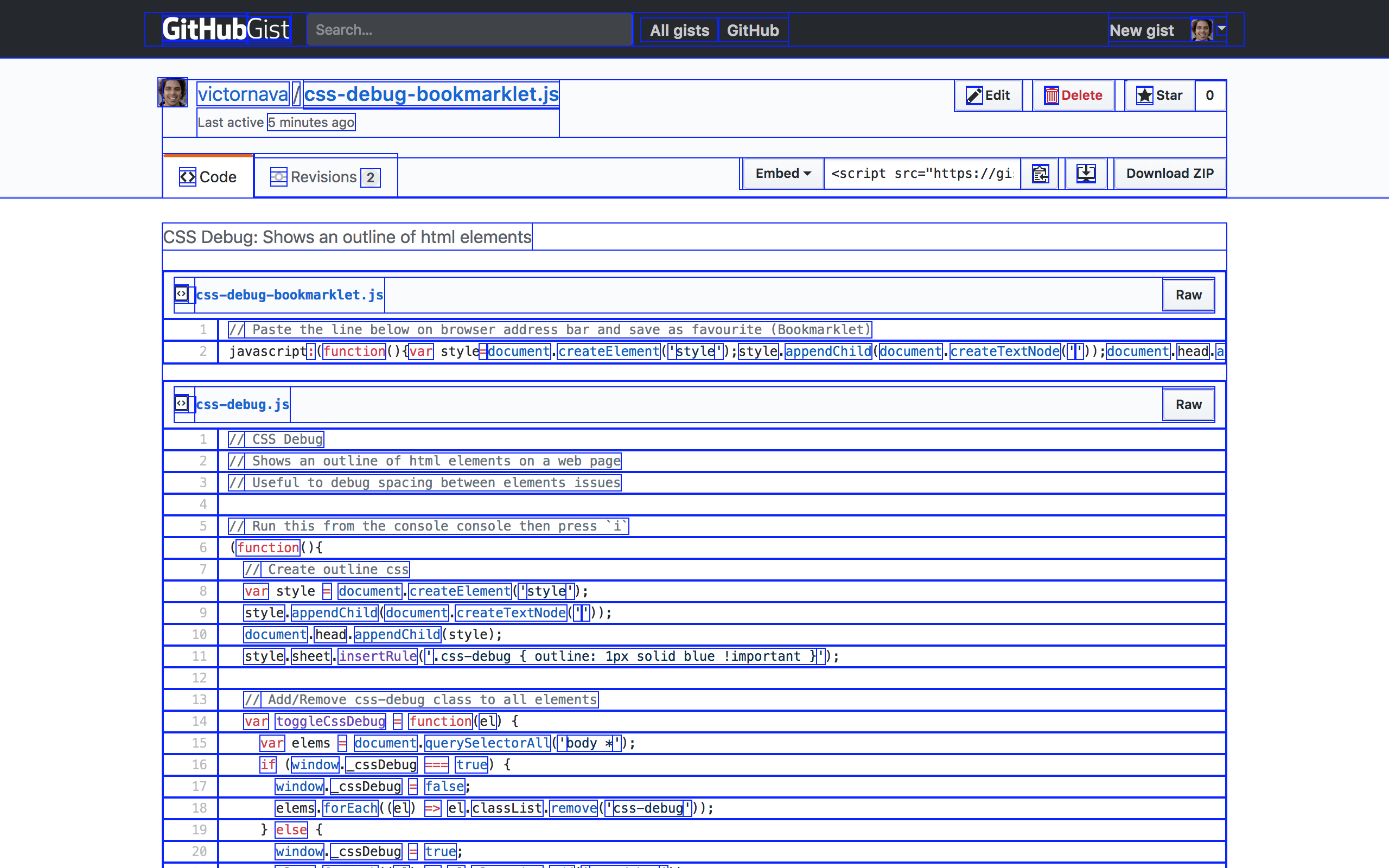This screenshot has width=1389, height=868.
Task: Click Download ZIP
Action: click(1170, 174)
